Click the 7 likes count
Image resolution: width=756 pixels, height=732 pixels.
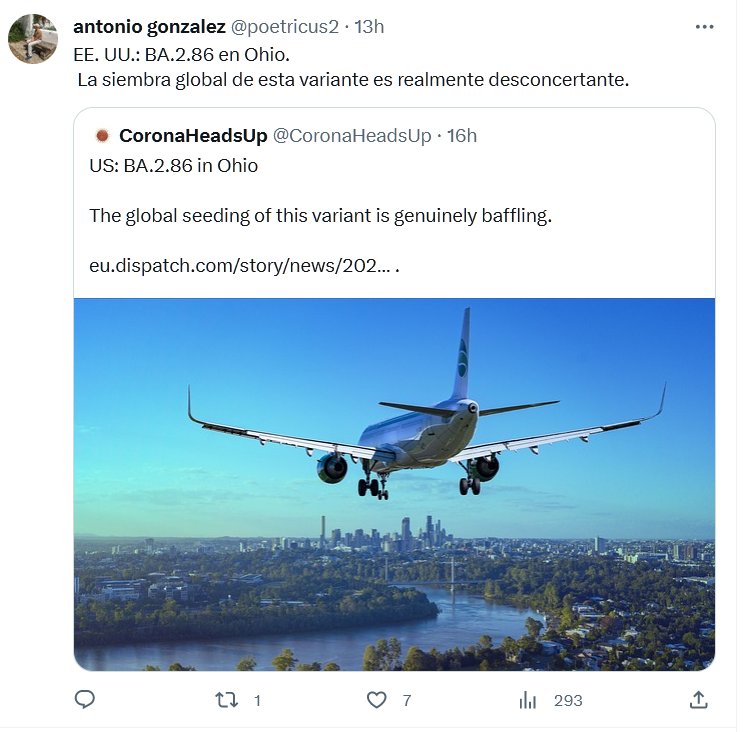pyautogui.click(x=407, y=700)
